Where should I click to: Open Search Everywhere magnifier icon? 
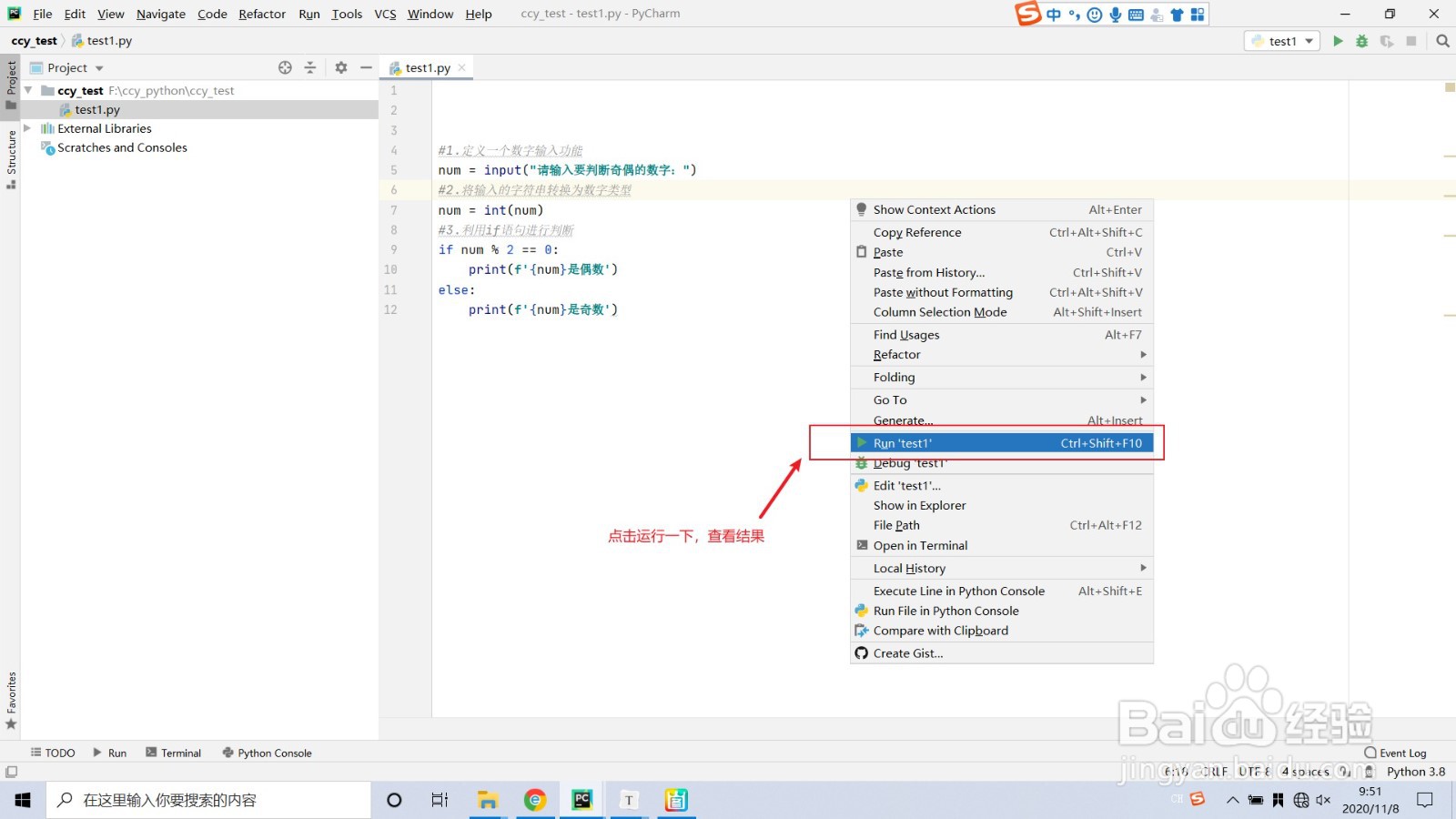coord(1442,41)
